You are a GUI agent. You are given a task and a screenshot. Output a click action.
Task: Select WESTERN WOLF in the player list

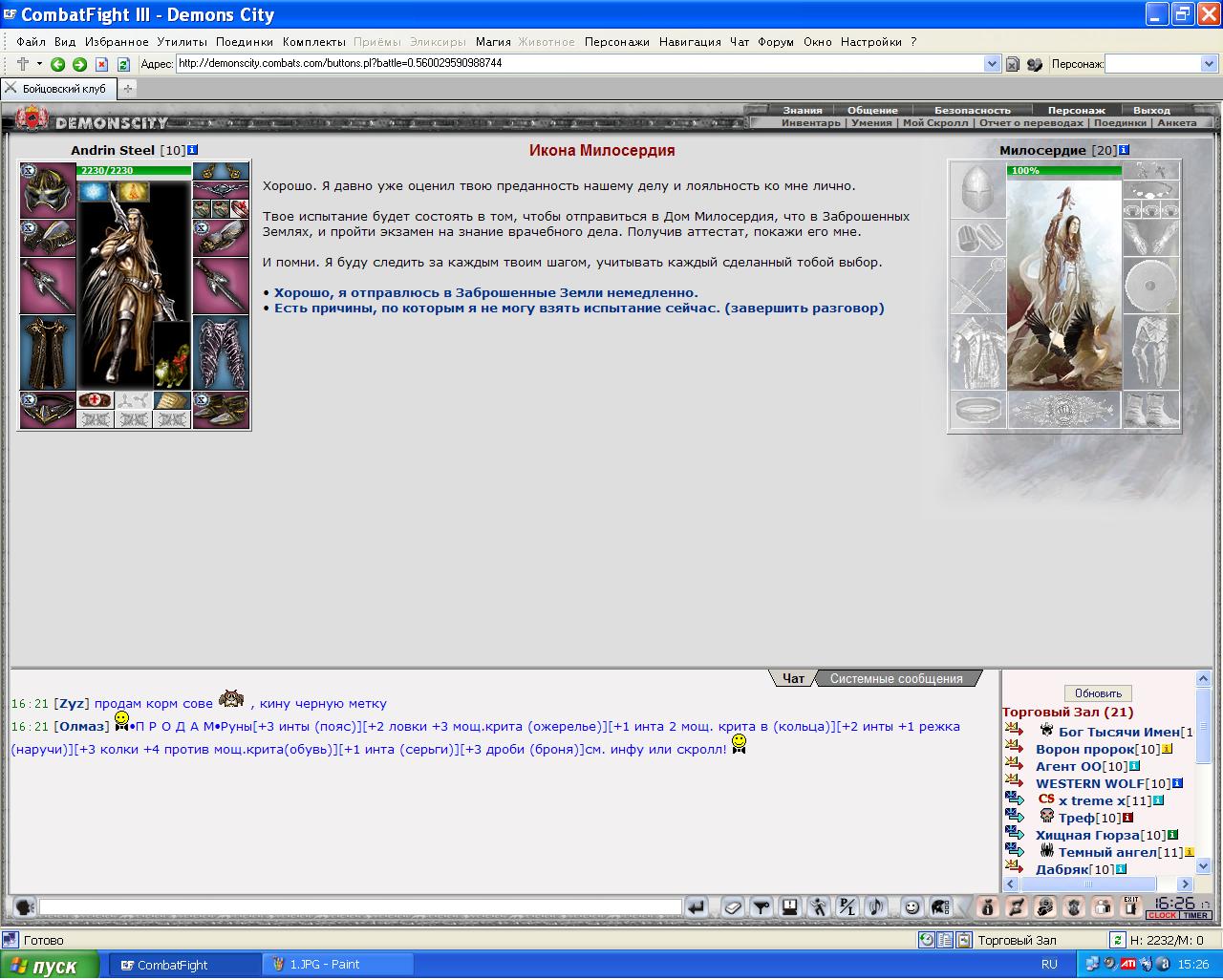pos(1089,784)
